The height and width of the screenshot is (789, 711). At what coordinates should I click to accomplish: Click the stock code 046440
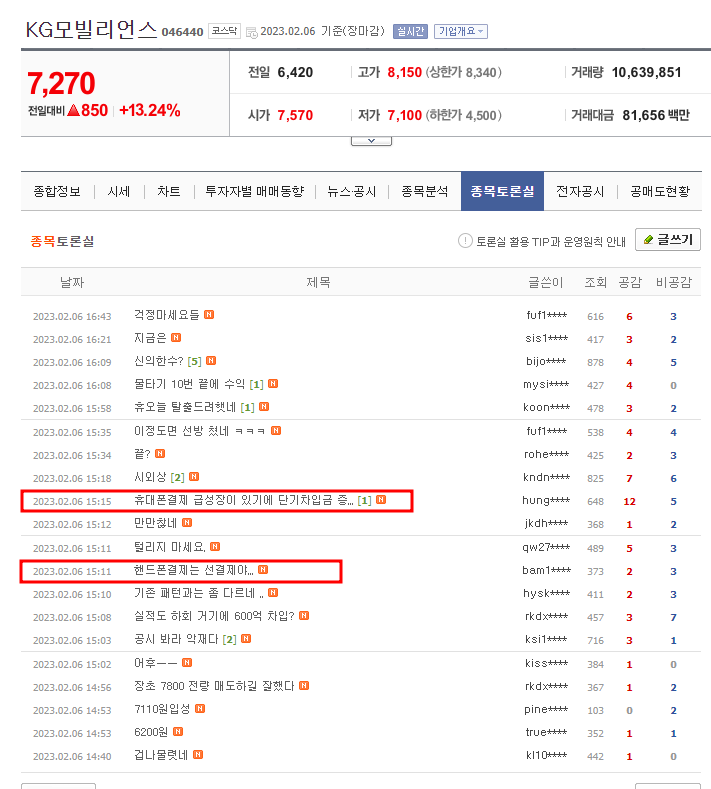[182, 32]
